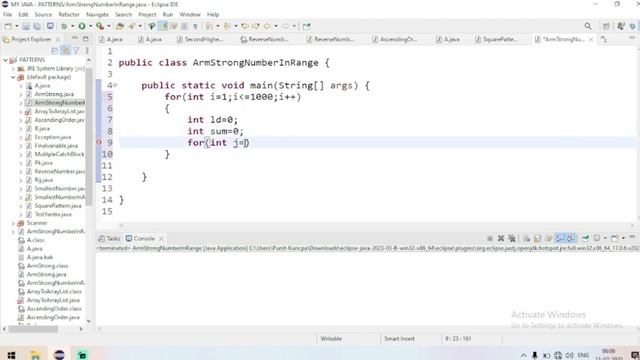Open the Window menu
Image resolution: width=640 pixels, height=360 pixels.
(x=190, y=14)
